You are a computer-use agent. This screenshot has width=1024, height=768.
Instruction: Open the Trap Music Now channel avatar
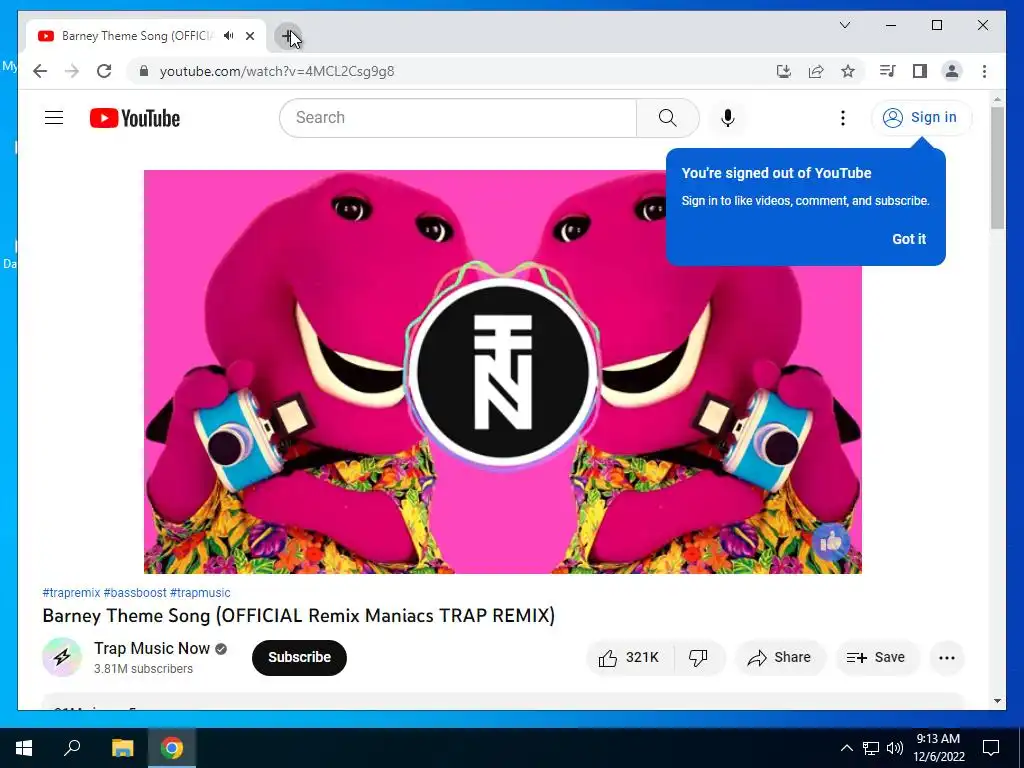point(62,657)
